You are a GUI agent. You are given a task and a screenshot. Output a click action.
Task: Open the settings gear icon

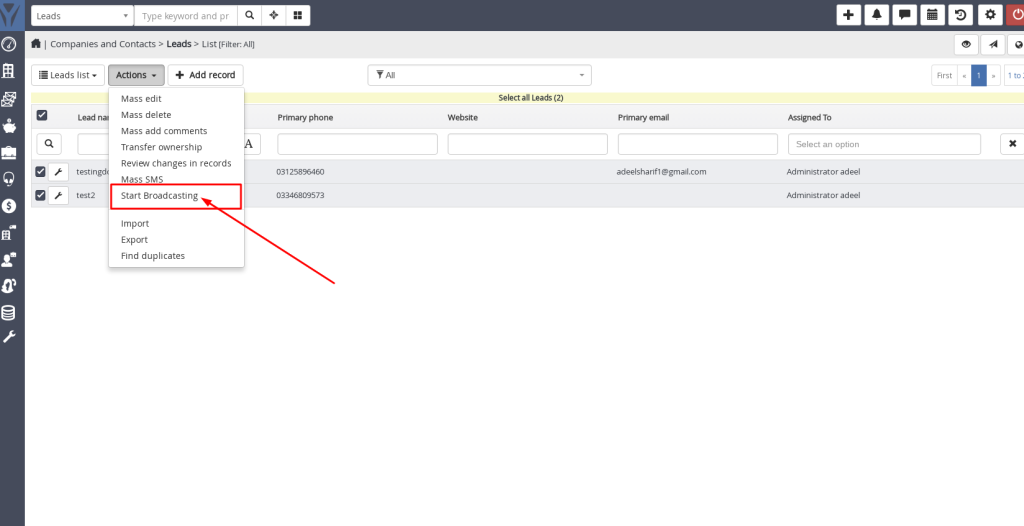990,15
